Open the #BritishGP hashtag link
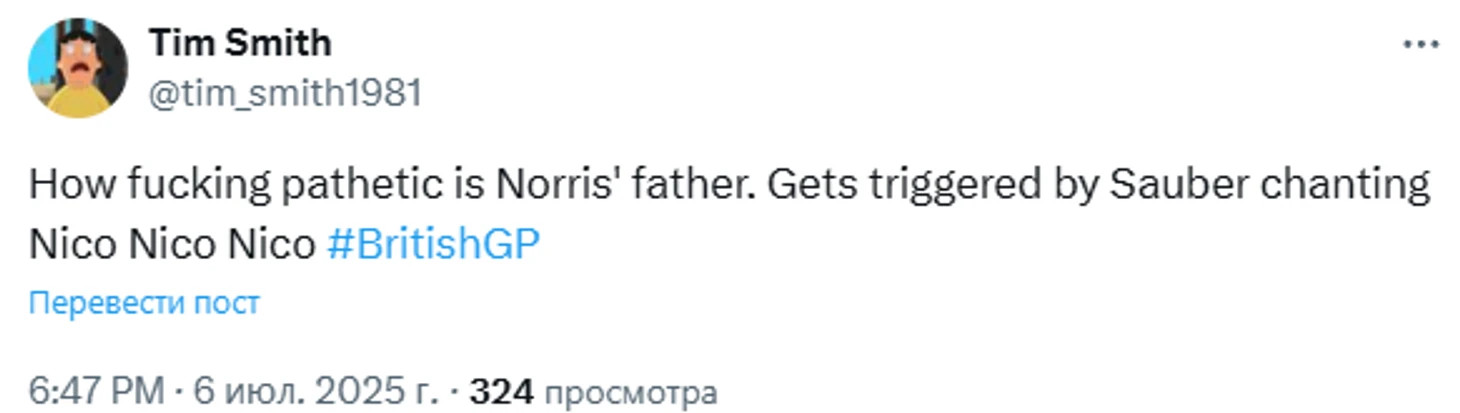This screenshot has height=413, width=1460. tap(433, 244)
